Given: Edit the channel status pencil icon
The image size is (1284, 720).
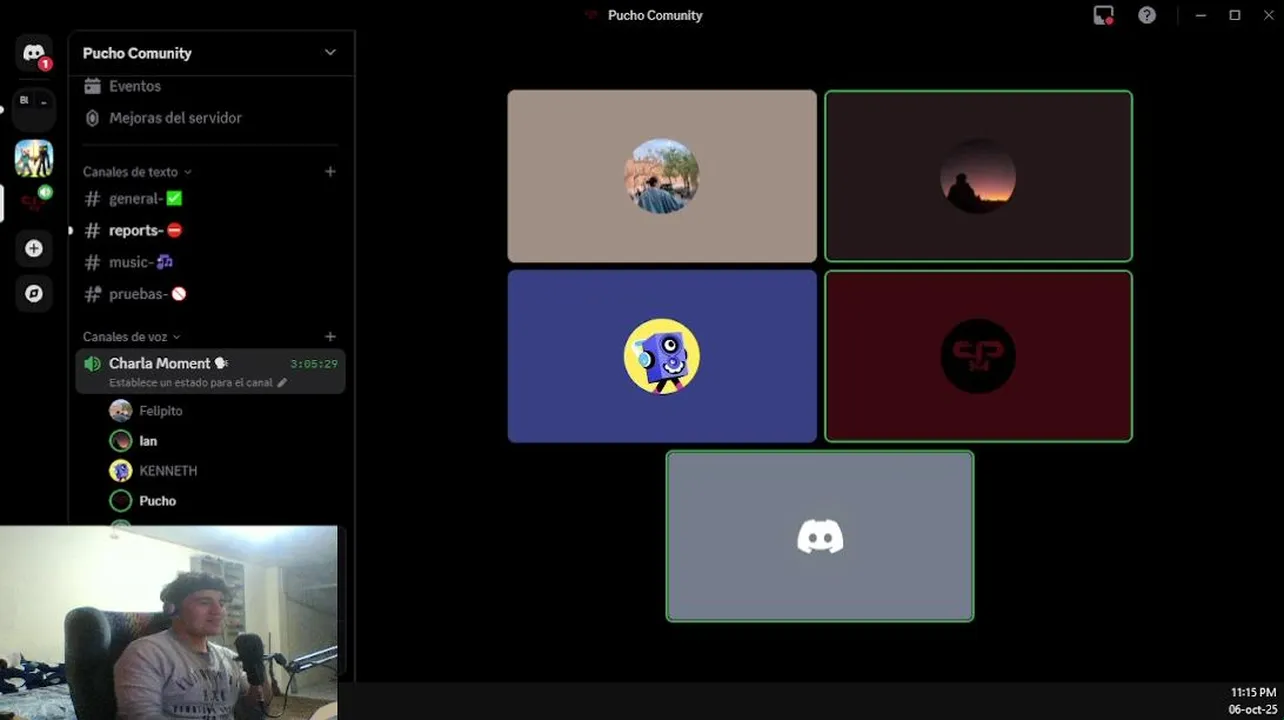Looking at the screenshot, I should 282,383.
